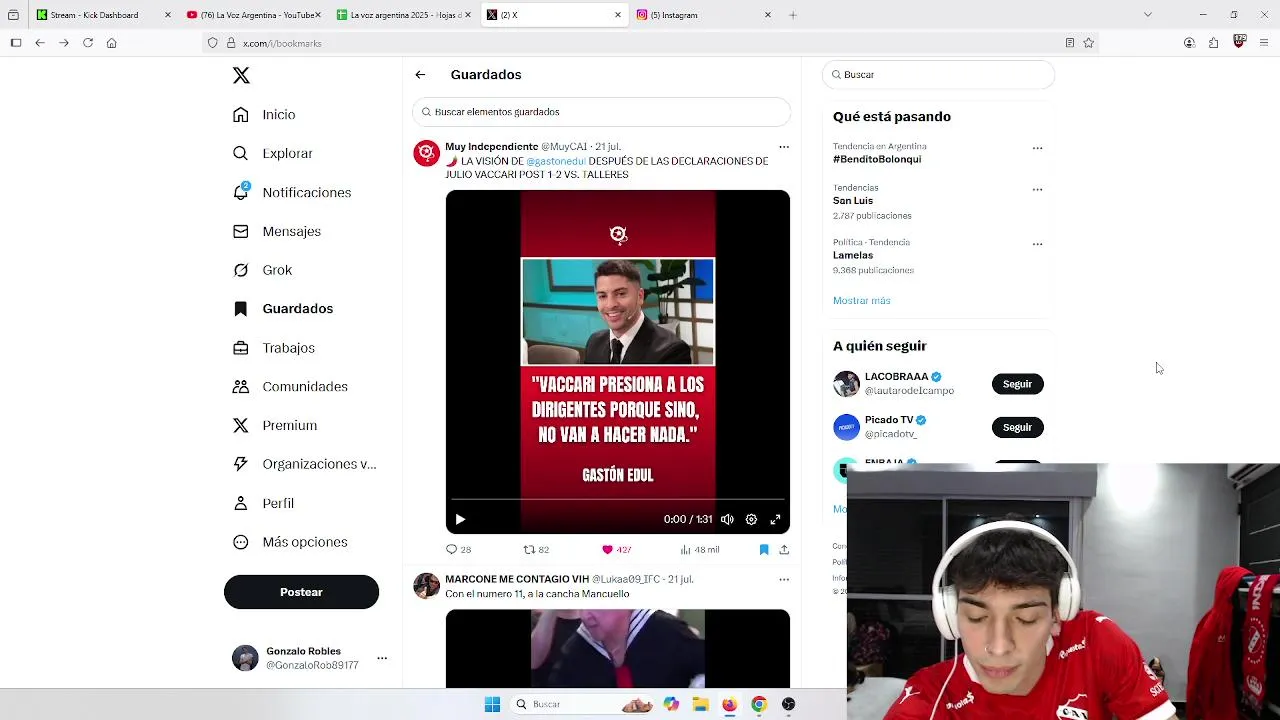This screenshot has width=1280, height=720.
Task: Open Mensajes section
Action: pos(277,231)
